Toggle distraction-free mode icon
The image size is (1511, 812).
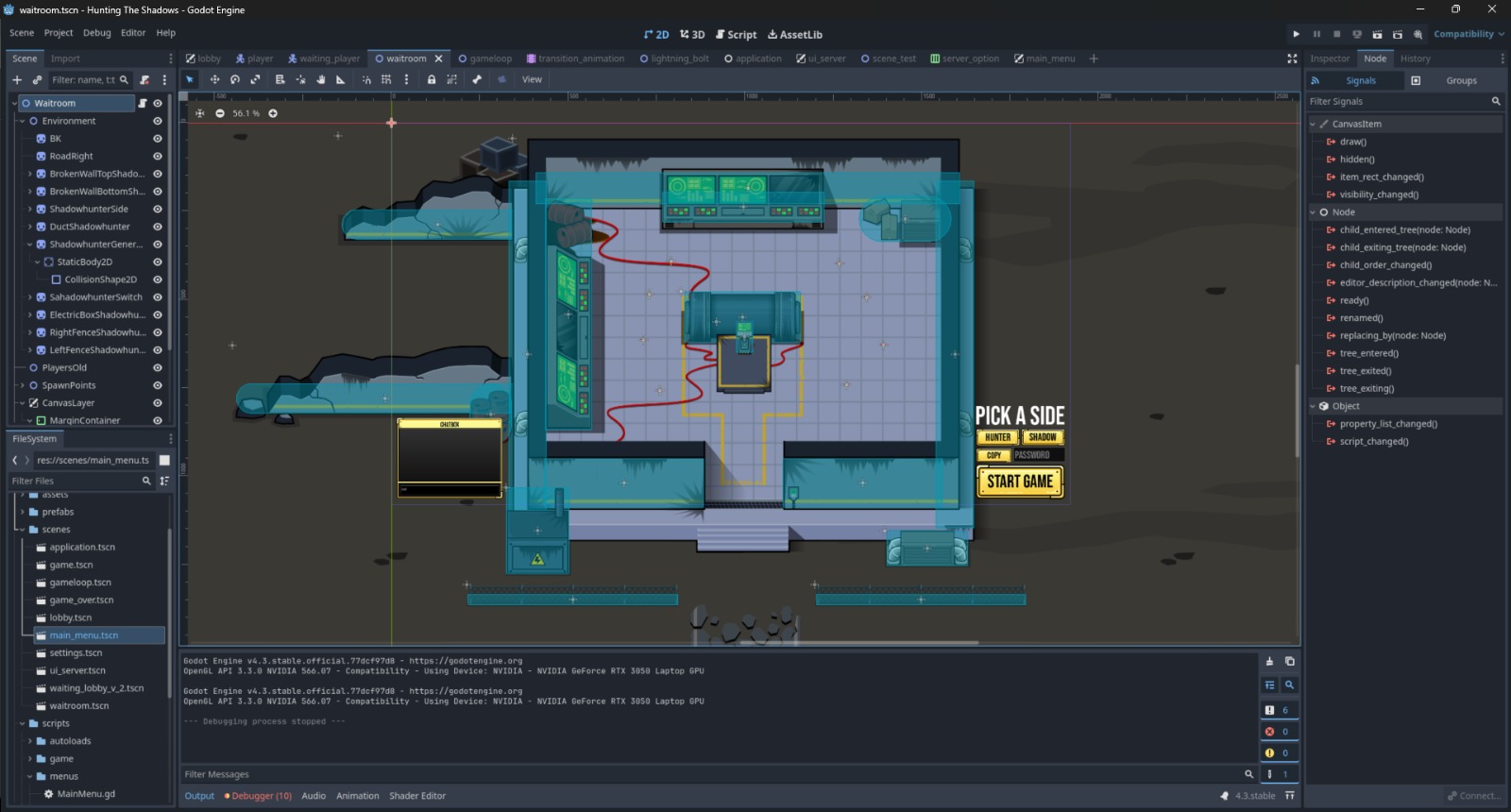pos(1292,59)
